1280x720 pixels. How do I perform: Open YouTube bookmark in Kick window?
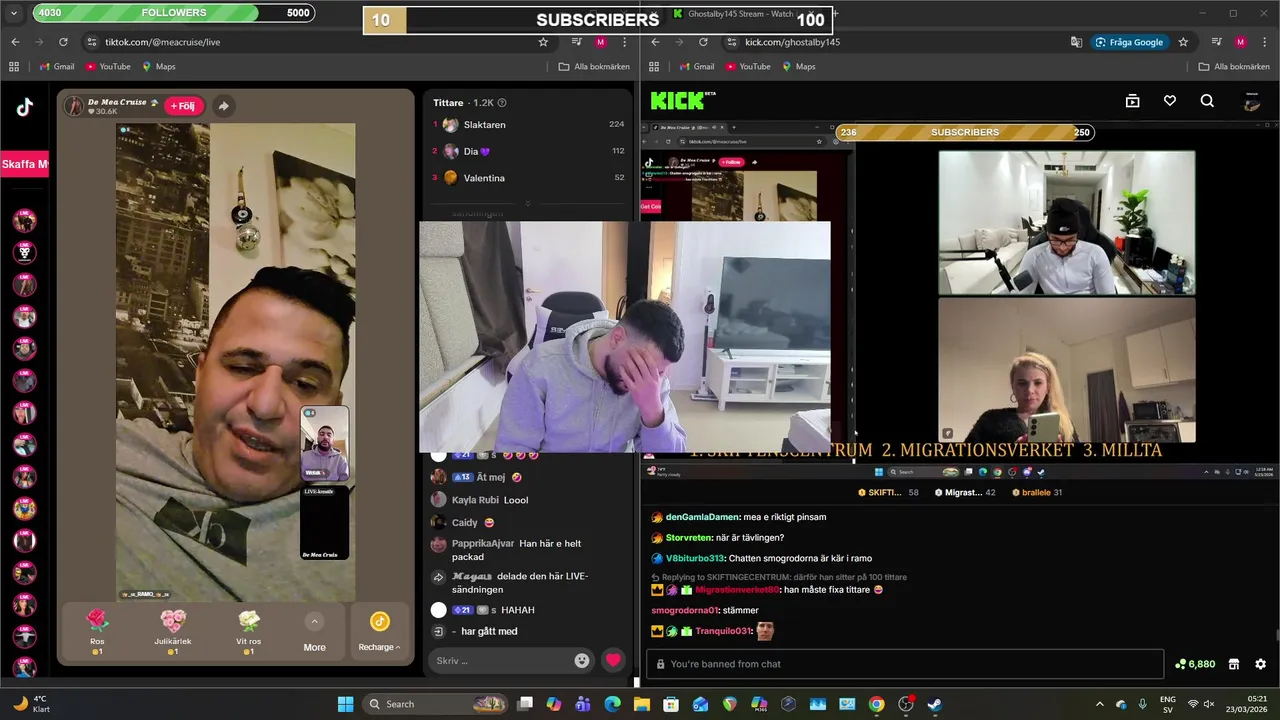coord(748,67)
